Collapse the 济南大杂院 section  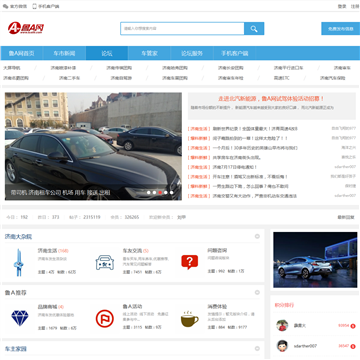click(257, 236)
